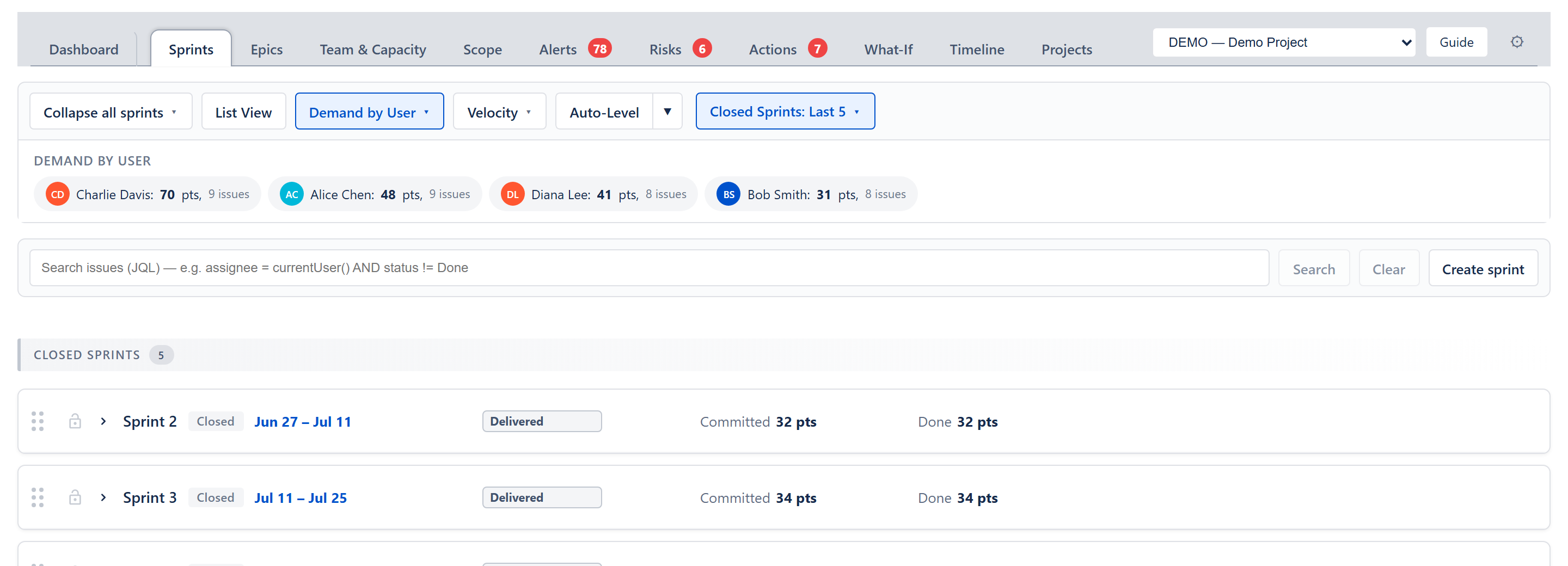This screenshot has width=1568, height=566.
Task: Open the Projects tab
Action: pyautogui.click(x=1067, y=50)
